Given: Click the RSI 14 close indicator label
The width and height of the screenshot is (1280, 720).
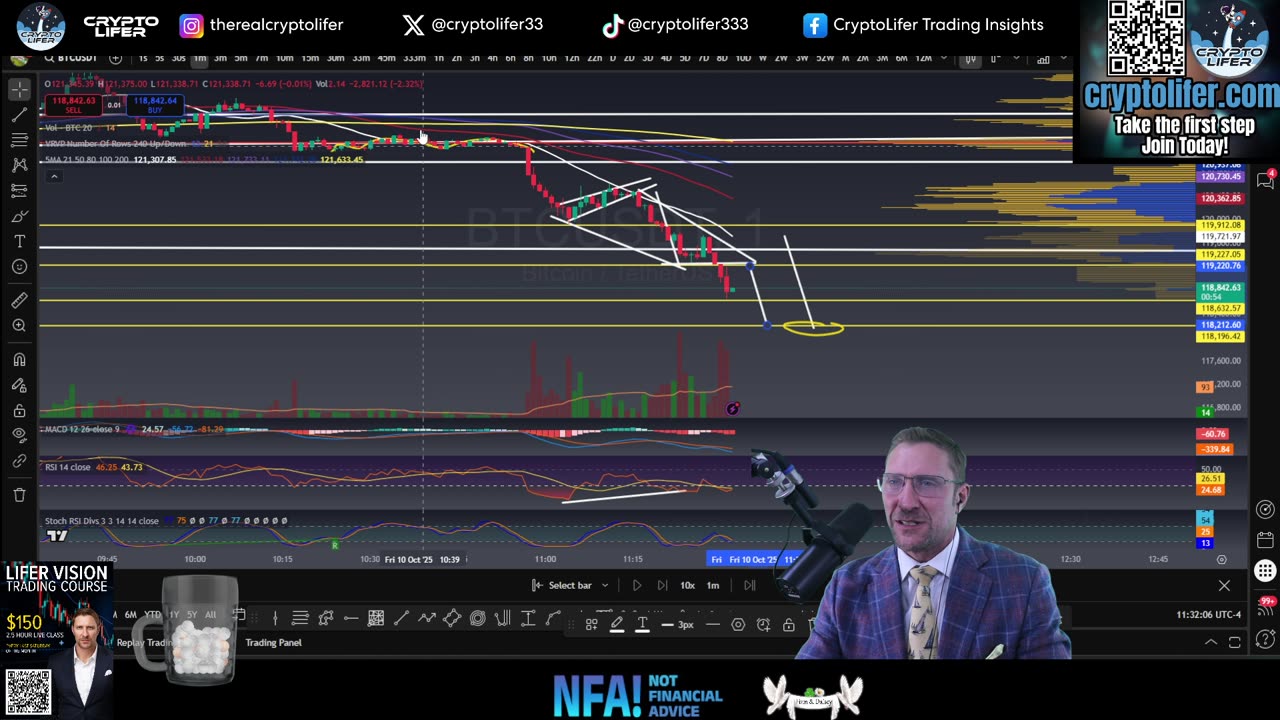Looking at the screenshot, I should coord(68,467).
